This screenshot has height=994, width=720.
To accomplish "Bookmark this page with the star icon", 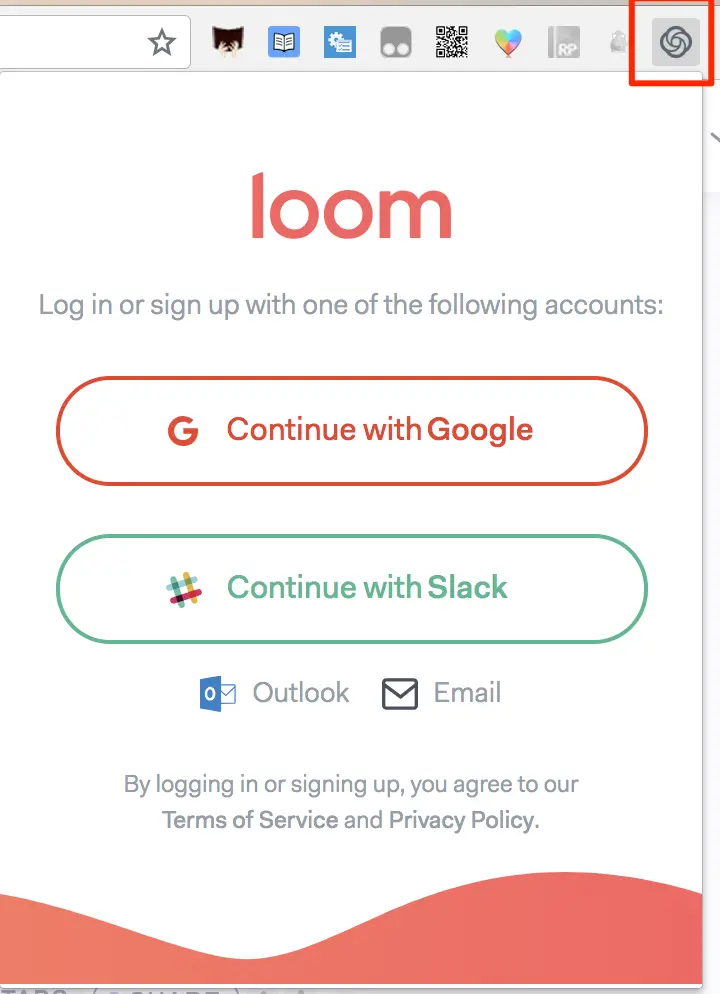I will (162, 42).
